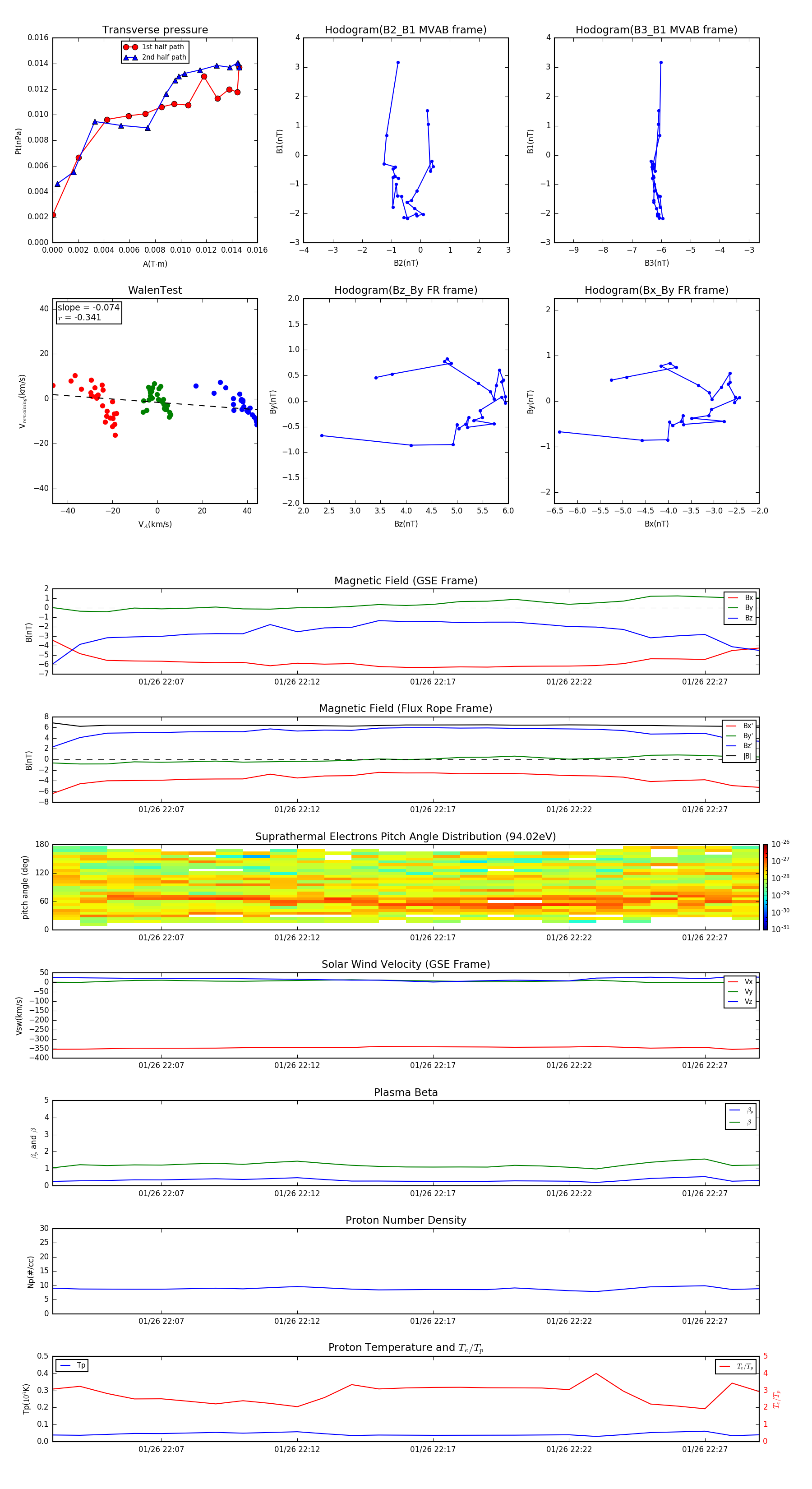812x1489 pixels.
Task: Click '1st half path' legend entry
Action: point(154,47)
